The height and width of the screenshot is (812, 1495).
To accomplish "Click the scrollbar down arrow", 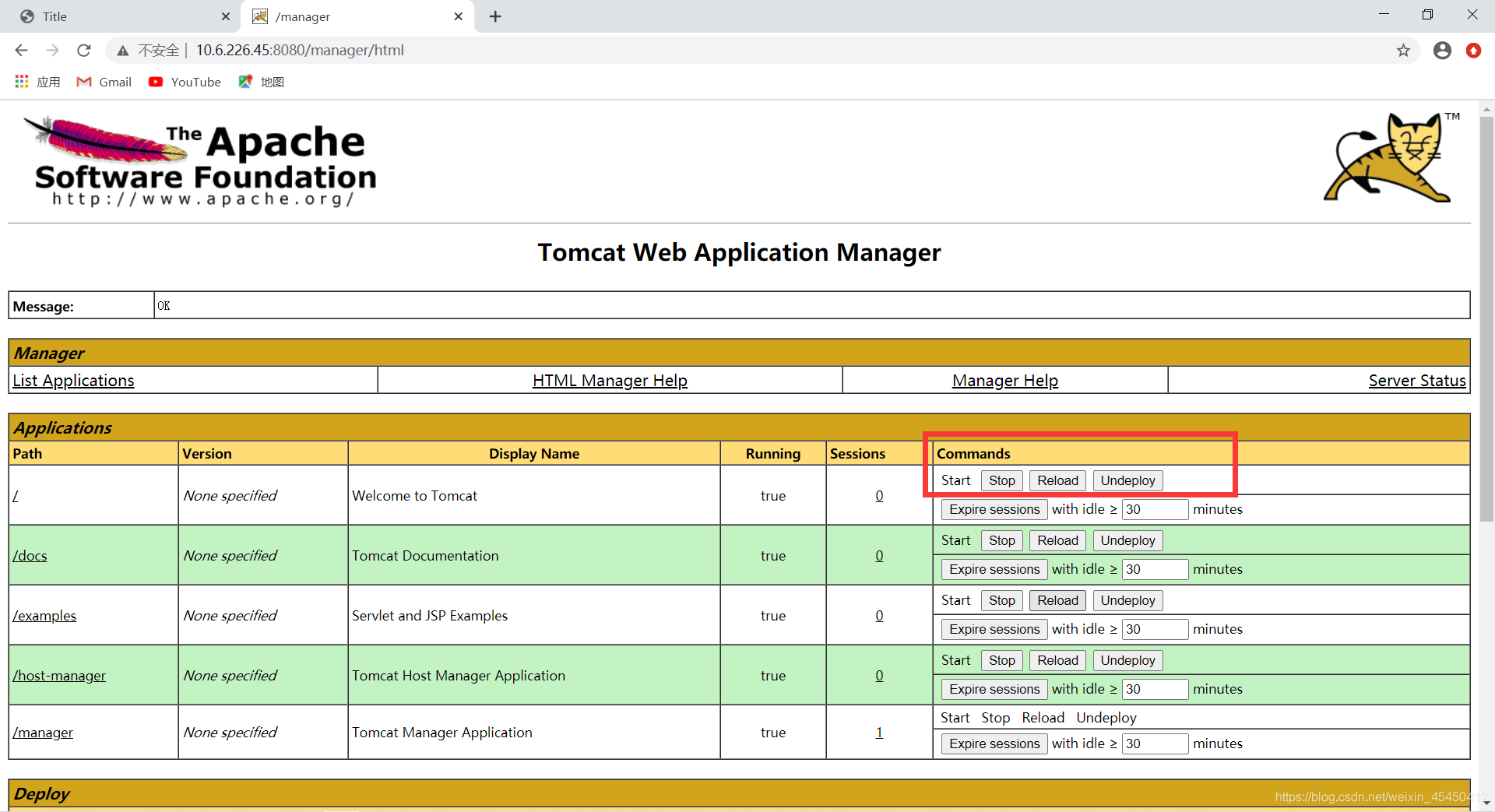I will (x=1486, y=803).
